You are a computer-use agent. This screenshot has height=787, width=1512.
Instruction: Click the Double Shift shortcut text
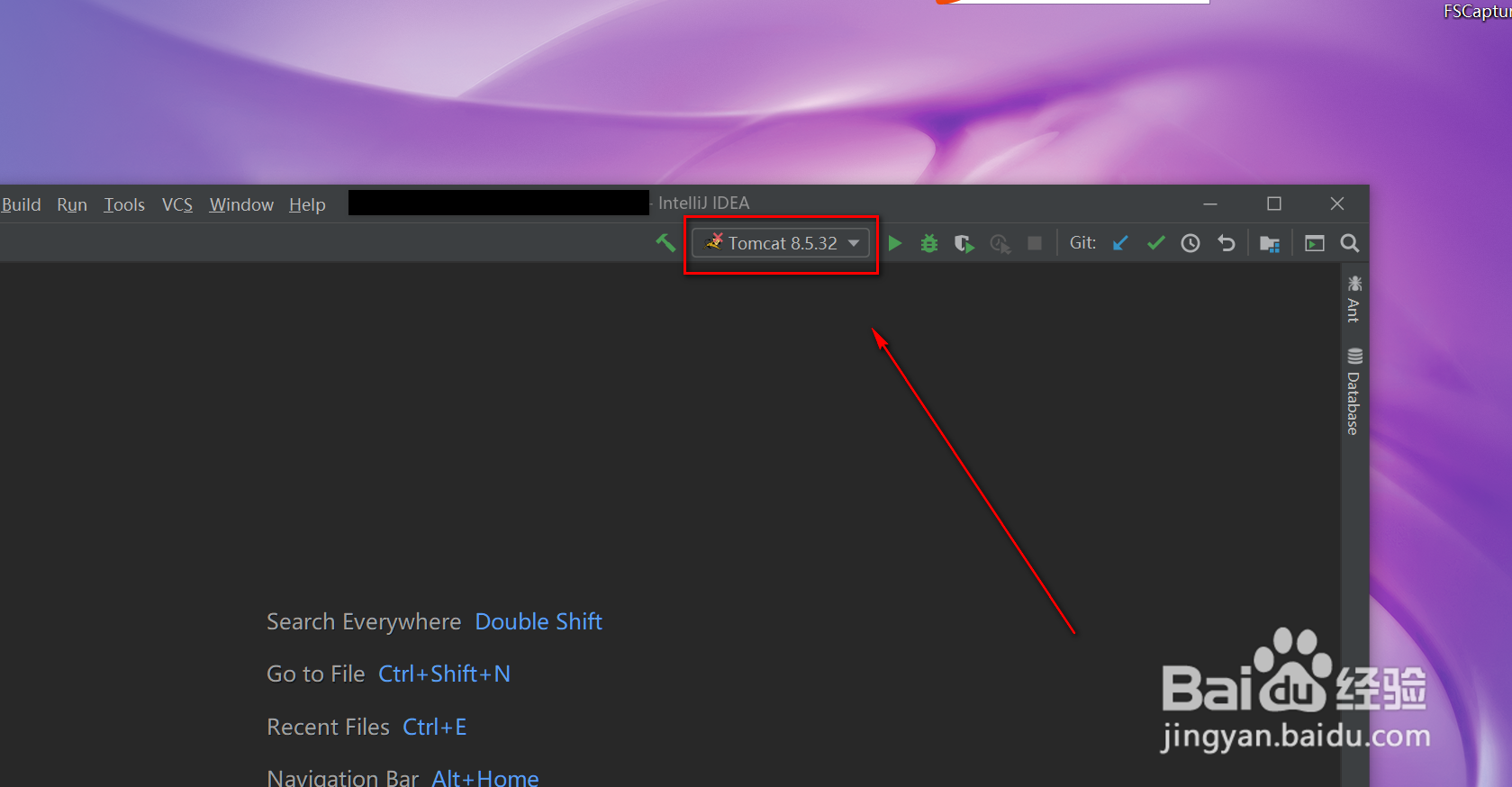coord(539,621)
